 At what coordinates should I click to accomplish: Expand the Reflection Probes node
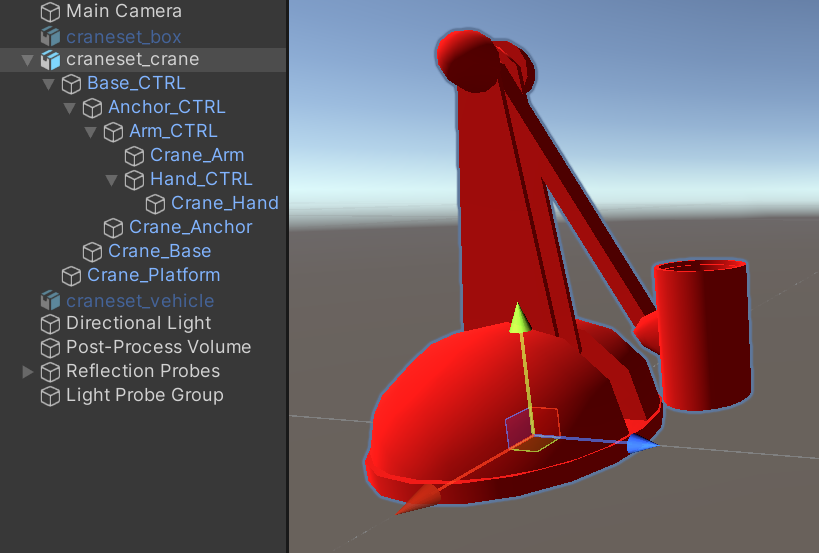(28, 372)
